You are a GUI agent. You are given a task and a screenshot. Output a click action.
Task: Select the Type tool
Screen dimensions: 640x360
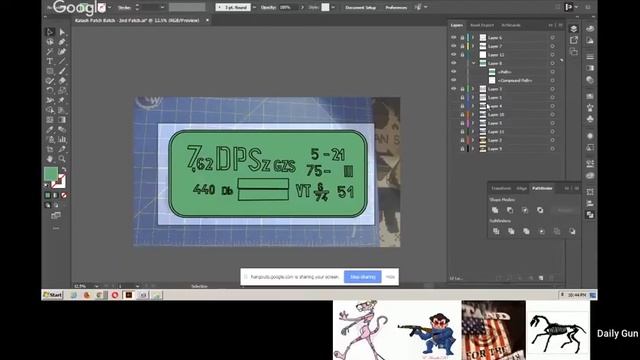pos(50,62)
